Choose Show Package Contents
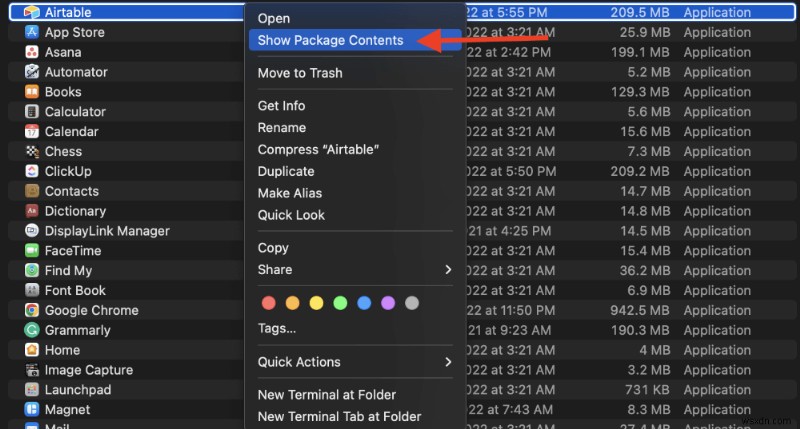The image size is (800, 429). coord(355,40)
